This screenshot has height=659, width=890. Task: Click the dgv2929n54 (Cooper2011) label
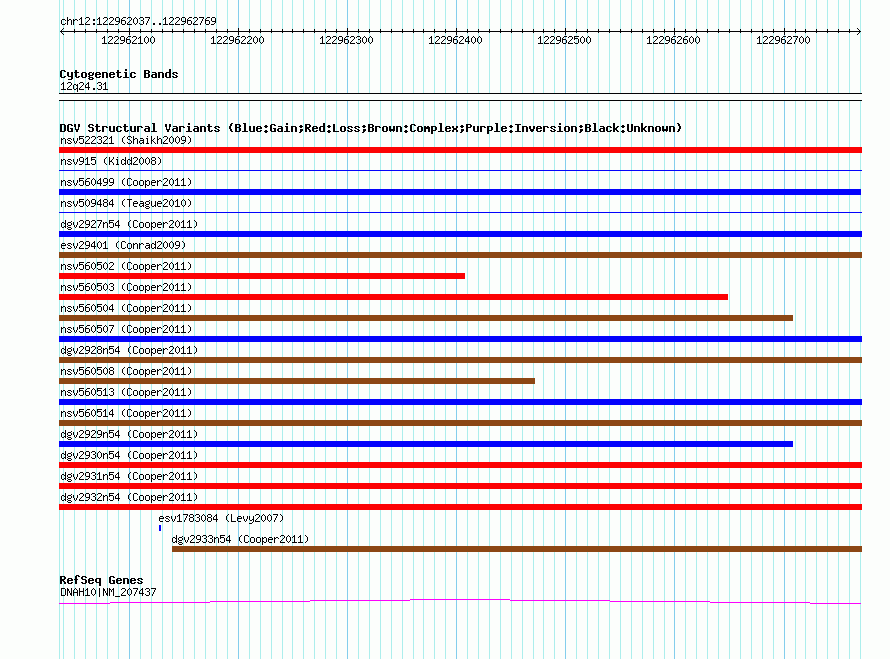[129, 434]
